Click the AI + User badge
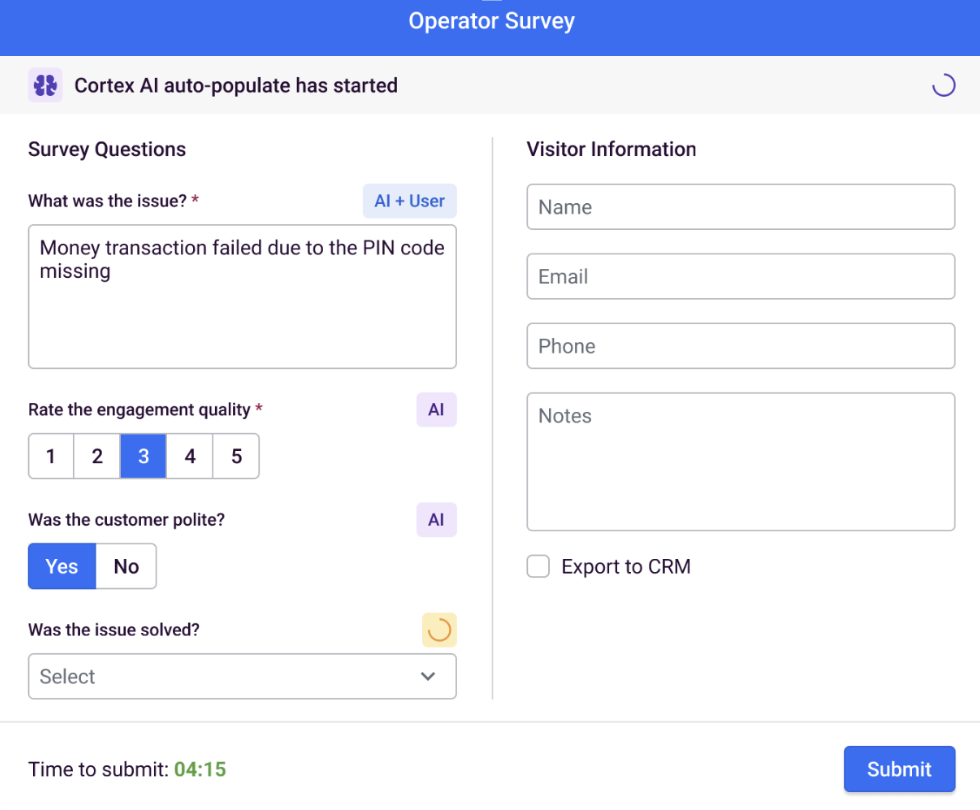 click(409, 201)
